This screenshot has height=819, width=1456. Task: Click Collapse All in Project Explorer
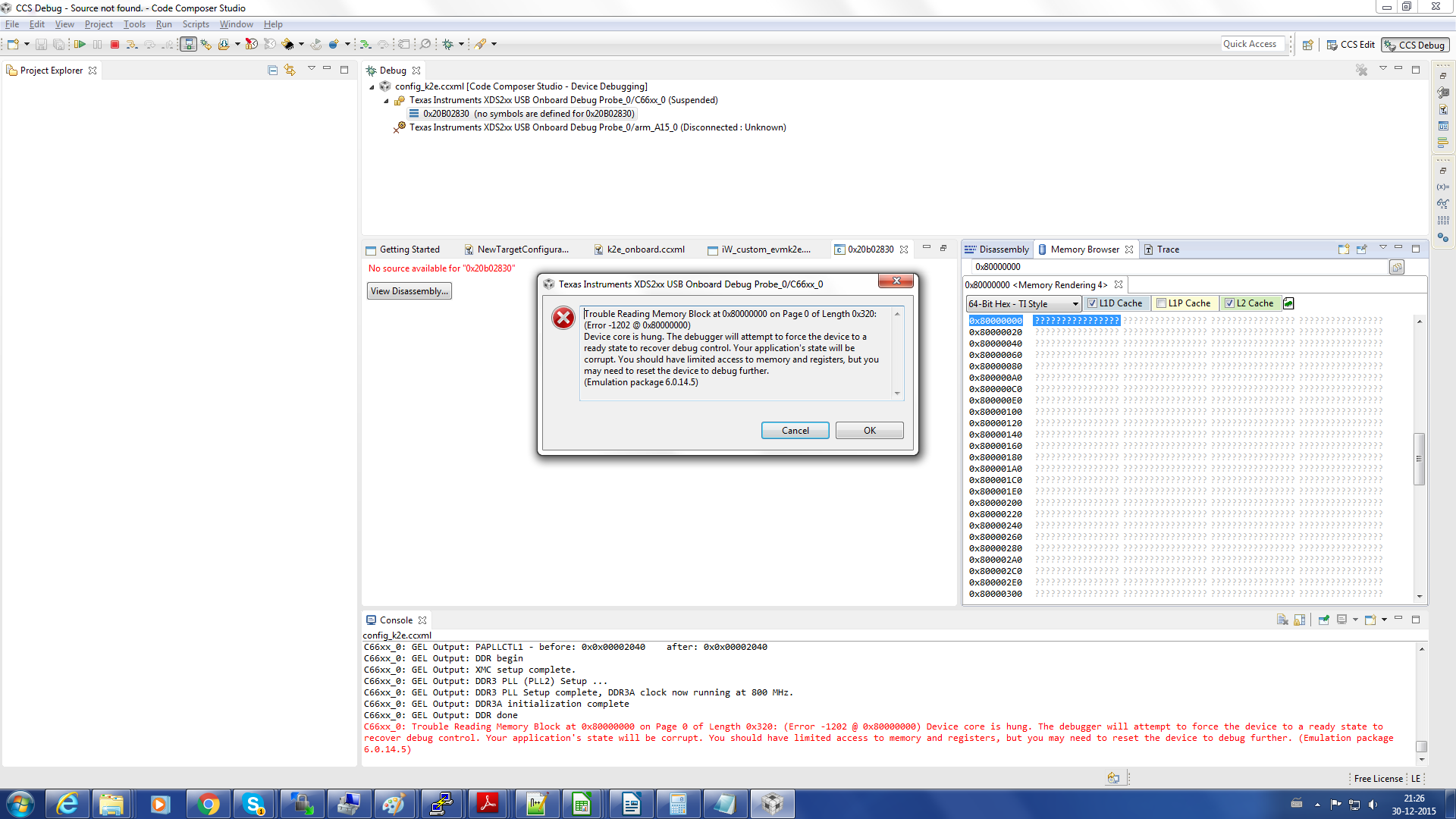[x=272, y=70]
